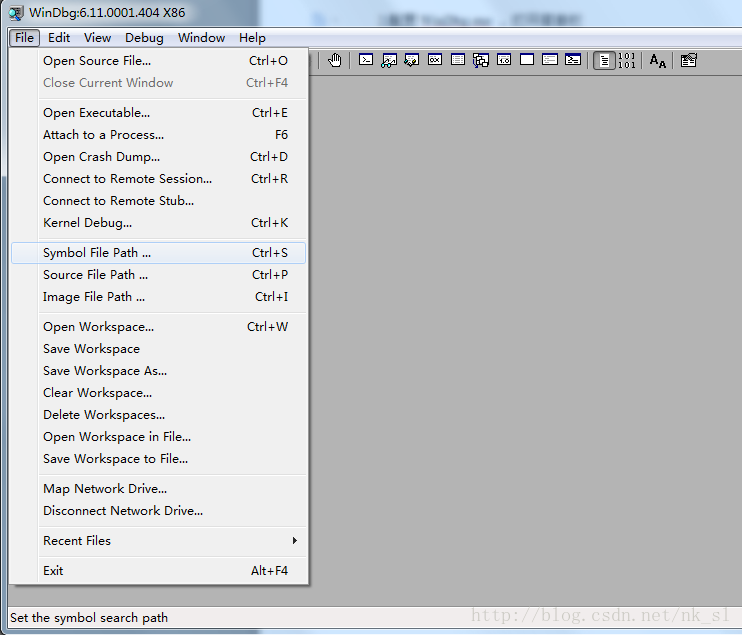Select Open Executable... menu entry
This screenshot has height=635, width=742.
point(159,113)
